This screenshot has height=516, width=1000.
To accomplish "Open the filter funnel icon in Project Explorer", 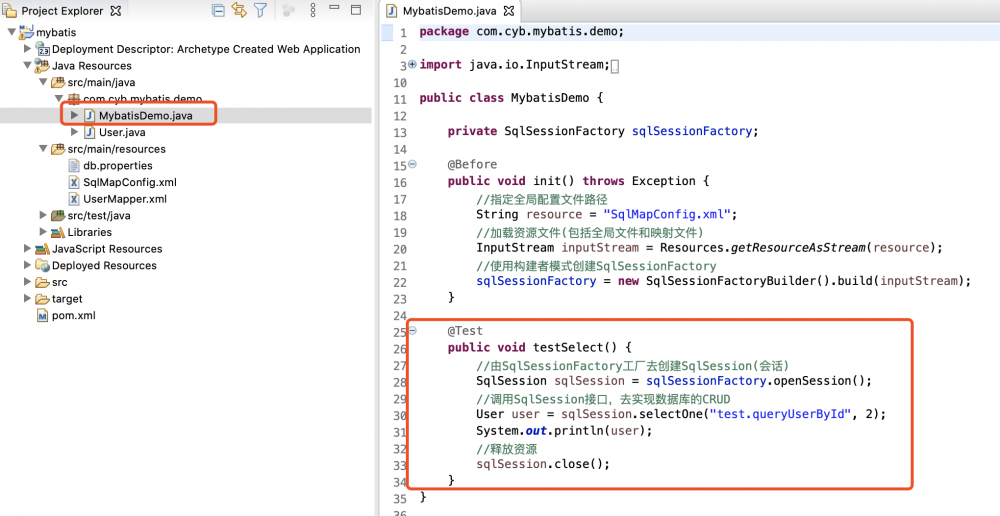I will click(x=260, y=10).
